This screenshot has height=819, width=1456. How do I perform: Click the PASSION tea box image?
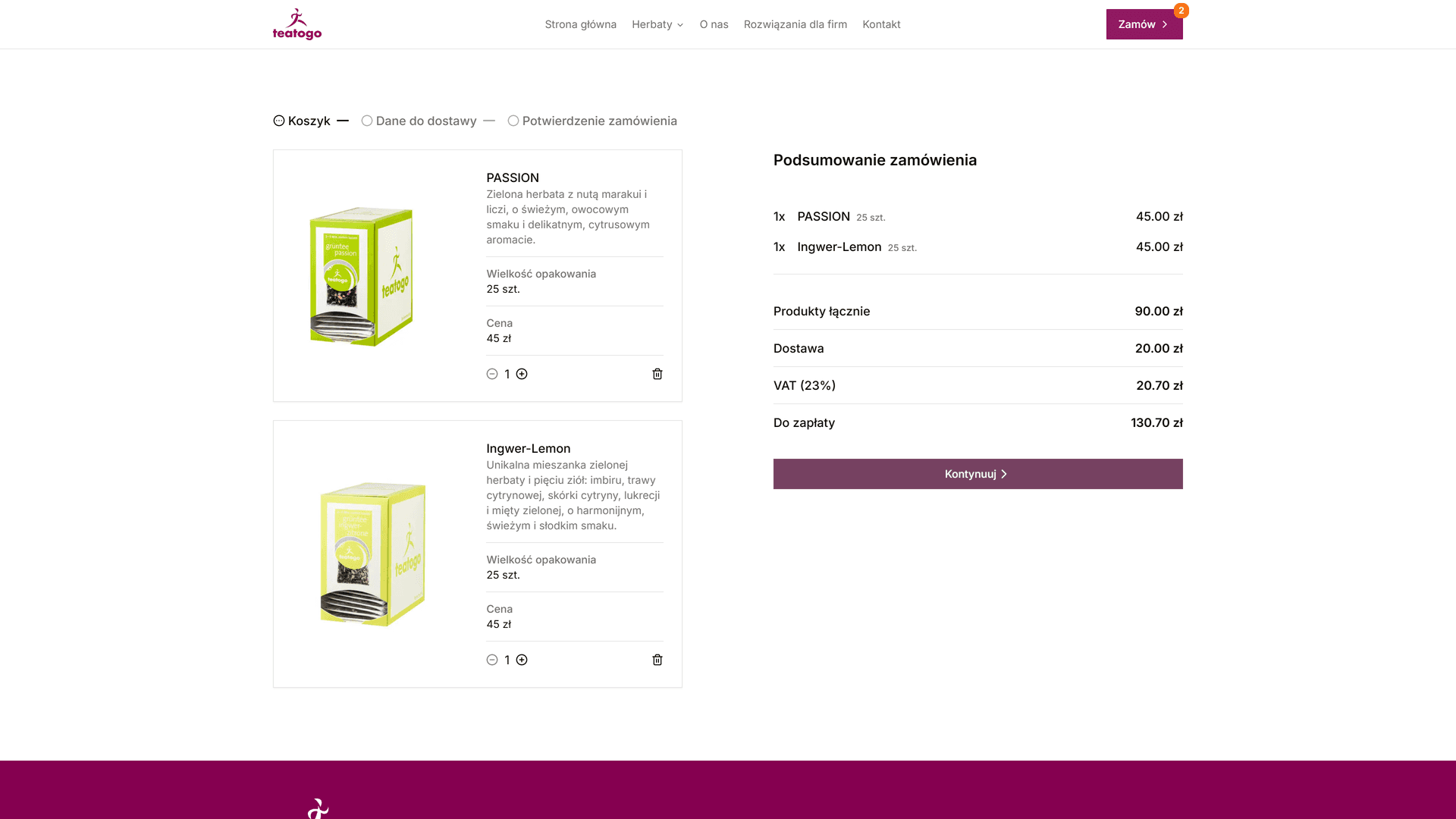(x=361, y=276)
